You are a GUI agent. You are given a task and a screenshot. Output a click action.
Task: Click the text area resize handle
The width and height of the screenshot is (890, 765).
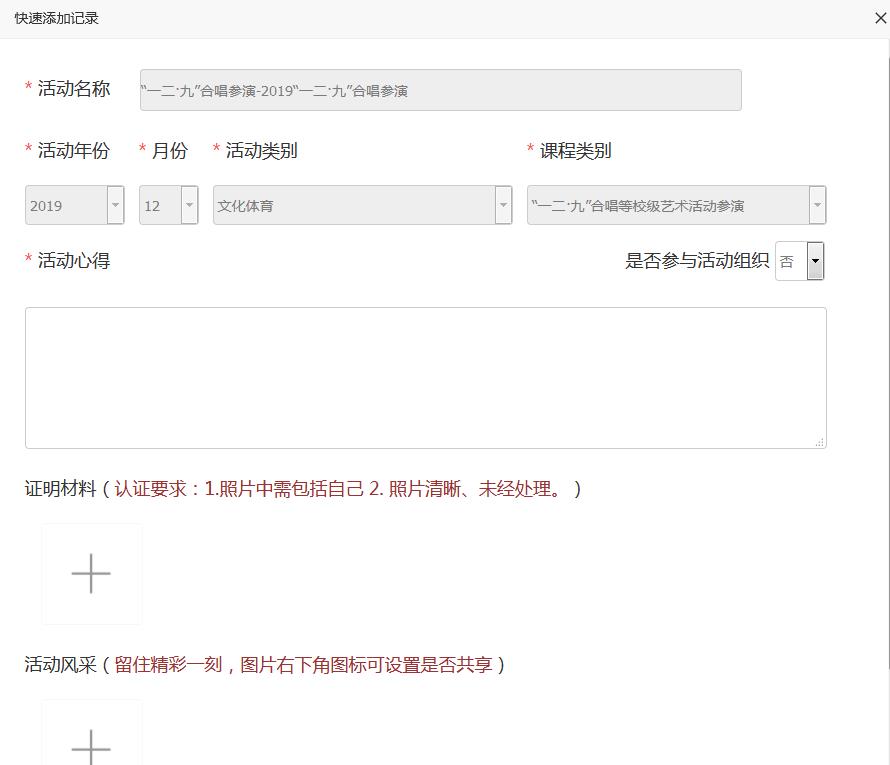pos(820,442)
